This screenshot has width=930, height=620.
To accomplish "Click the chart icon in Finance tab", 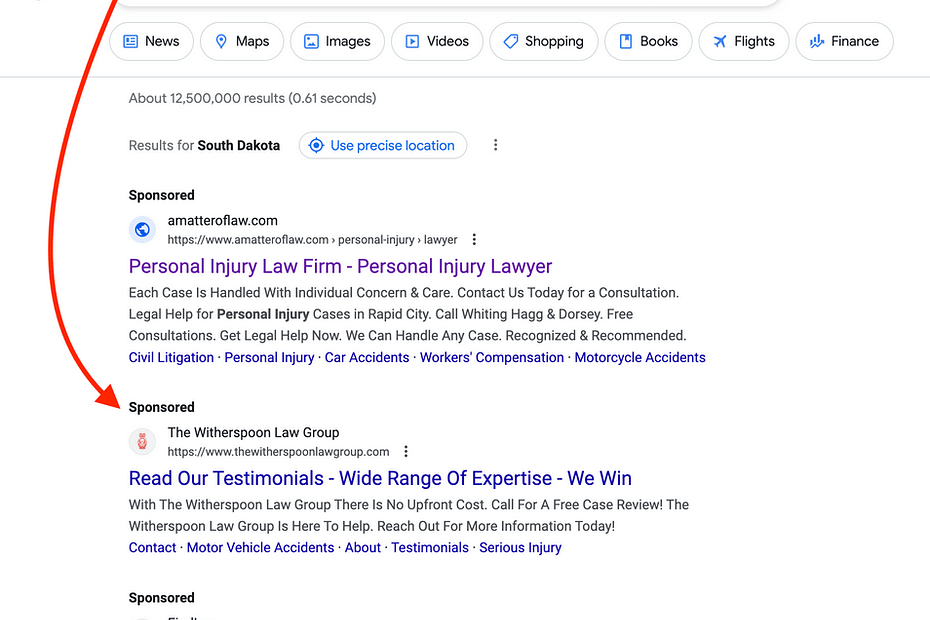I will pos(817,42).
